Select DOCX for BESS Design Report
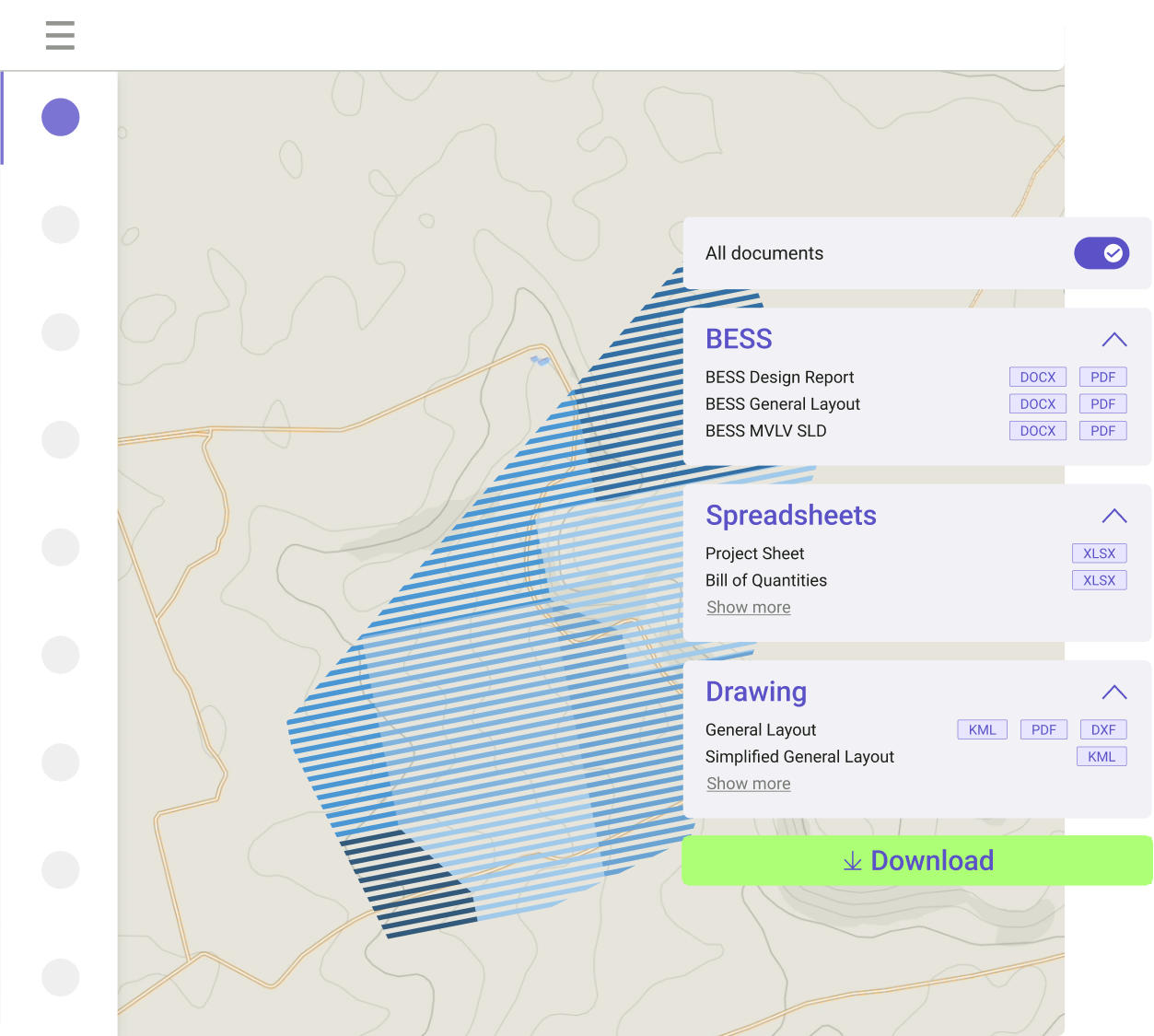Viewport: 1154px width, 1036px height. click(1037, 378)
